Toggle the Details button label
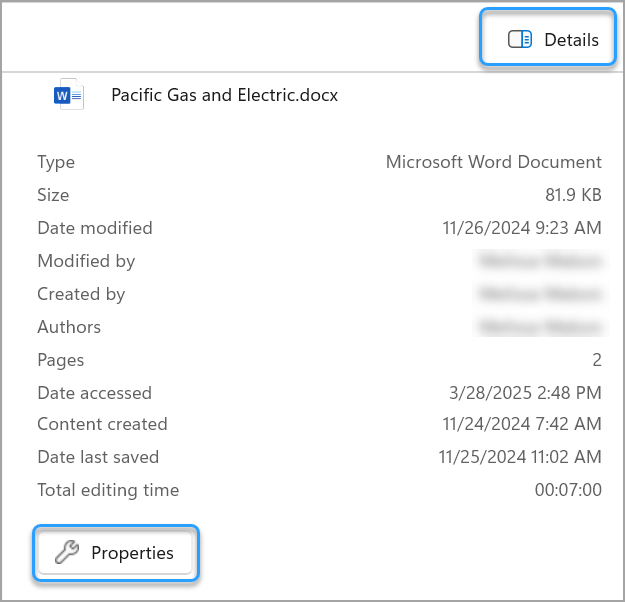625x602 pixels. pos(571,40)
